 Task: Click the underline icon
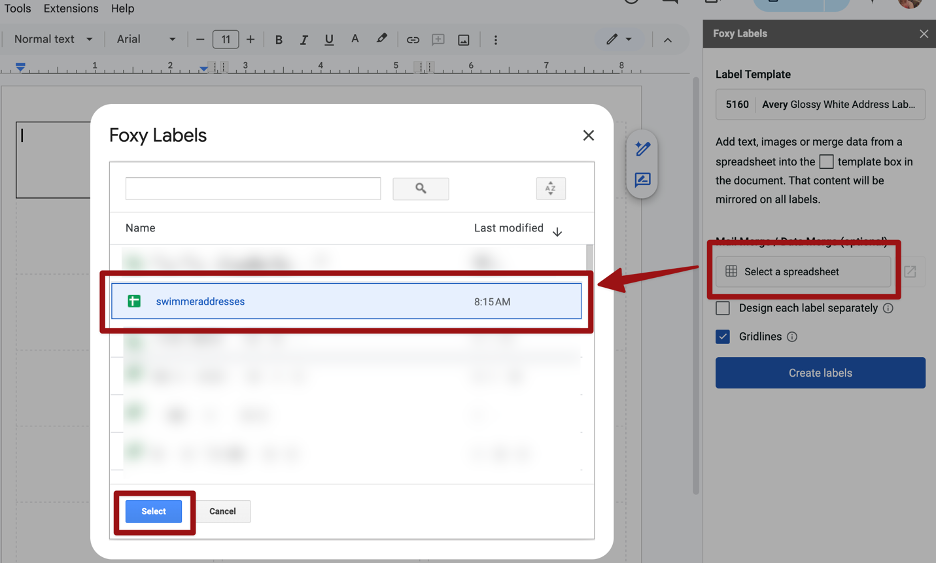329,40
